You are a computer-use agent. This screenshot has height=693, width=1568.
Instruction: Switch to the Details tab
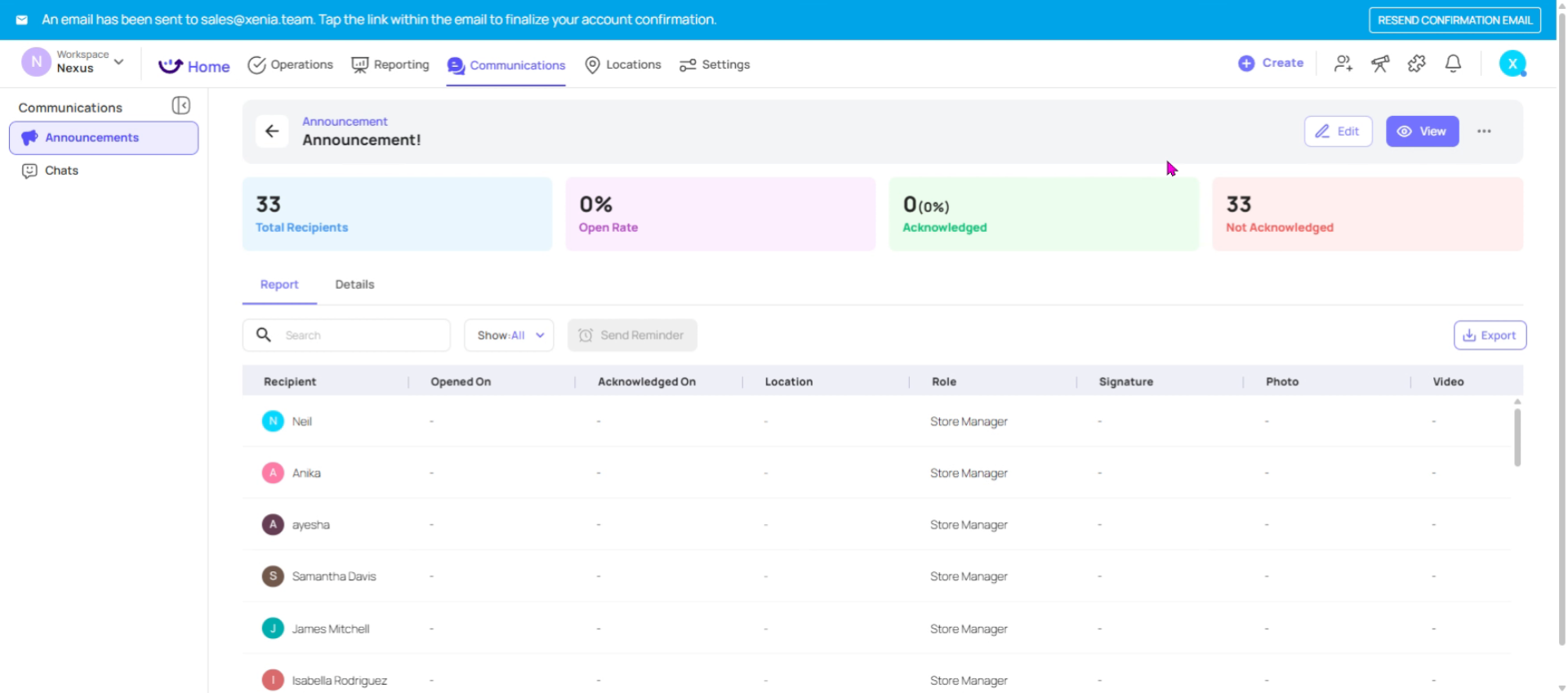pos(354,285)
